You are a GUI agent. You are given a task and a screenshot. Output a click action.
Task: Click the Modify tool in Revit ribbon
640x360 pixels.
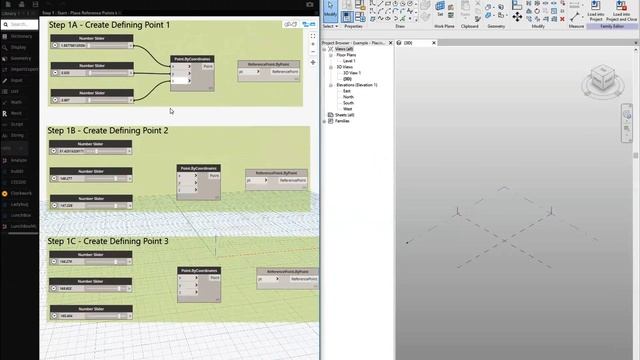coord(330,11)
